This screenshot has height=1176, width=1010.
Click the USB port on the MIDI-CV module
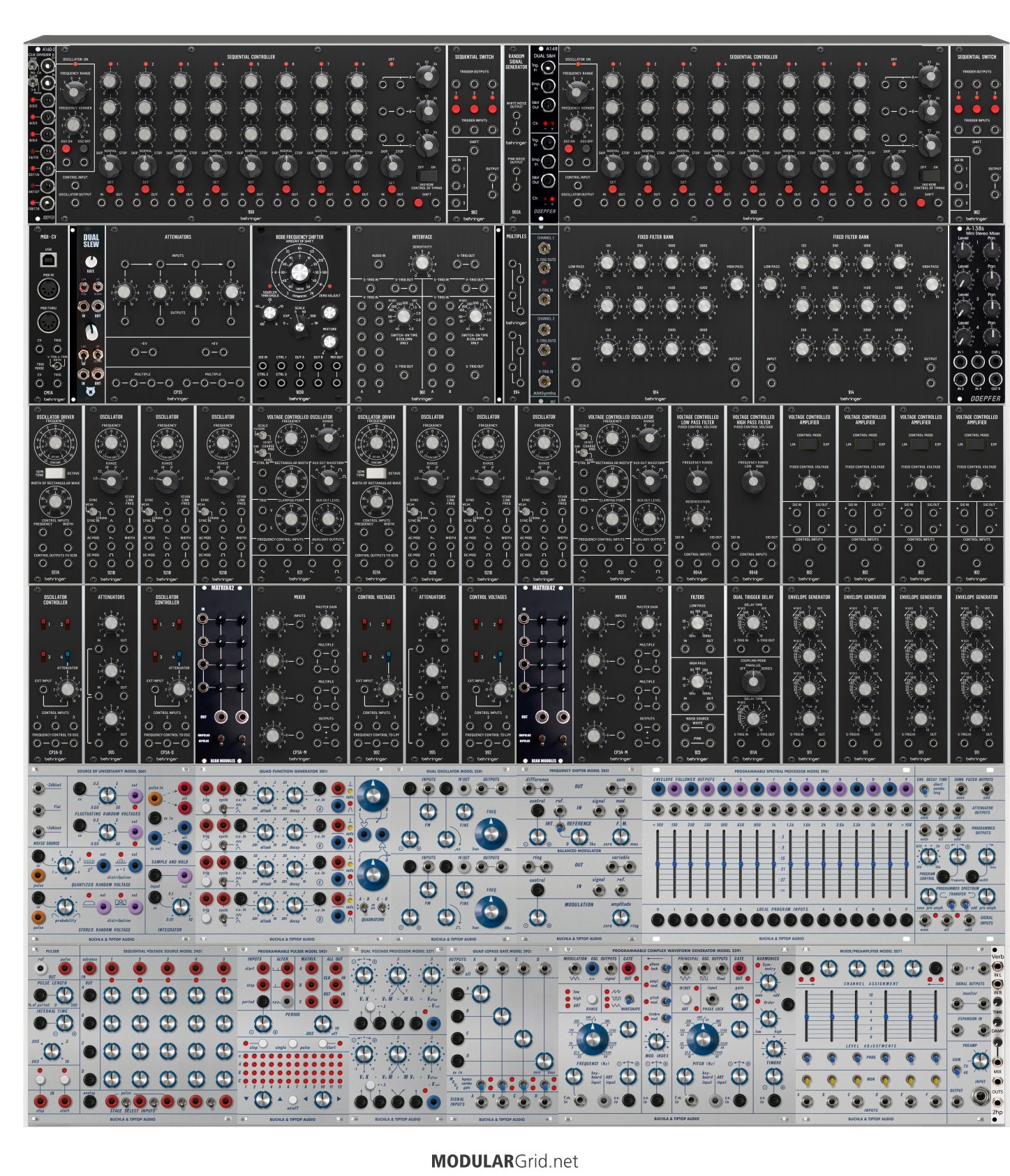click(x=49, y=260)
